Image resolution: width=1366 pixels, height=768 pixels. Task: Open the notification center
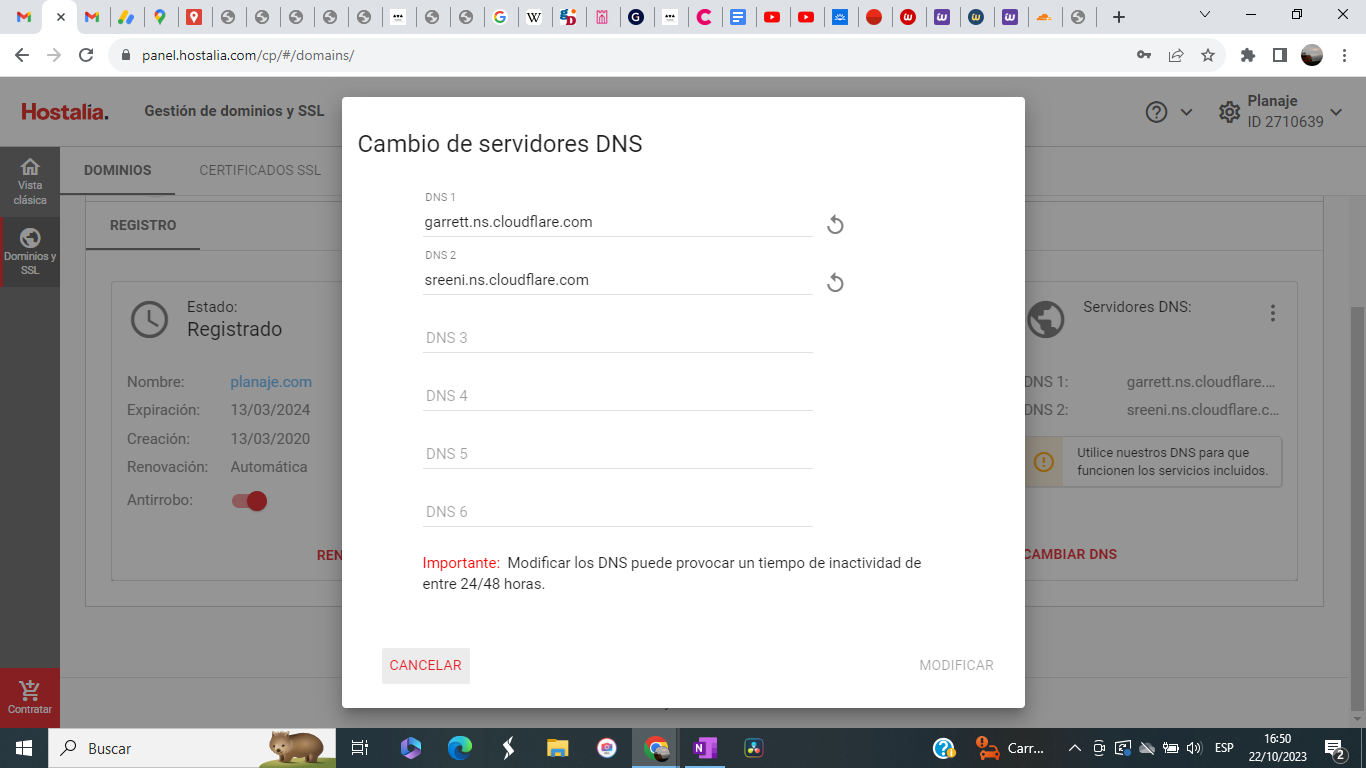pyautogui.click(x=1335, y=748)
